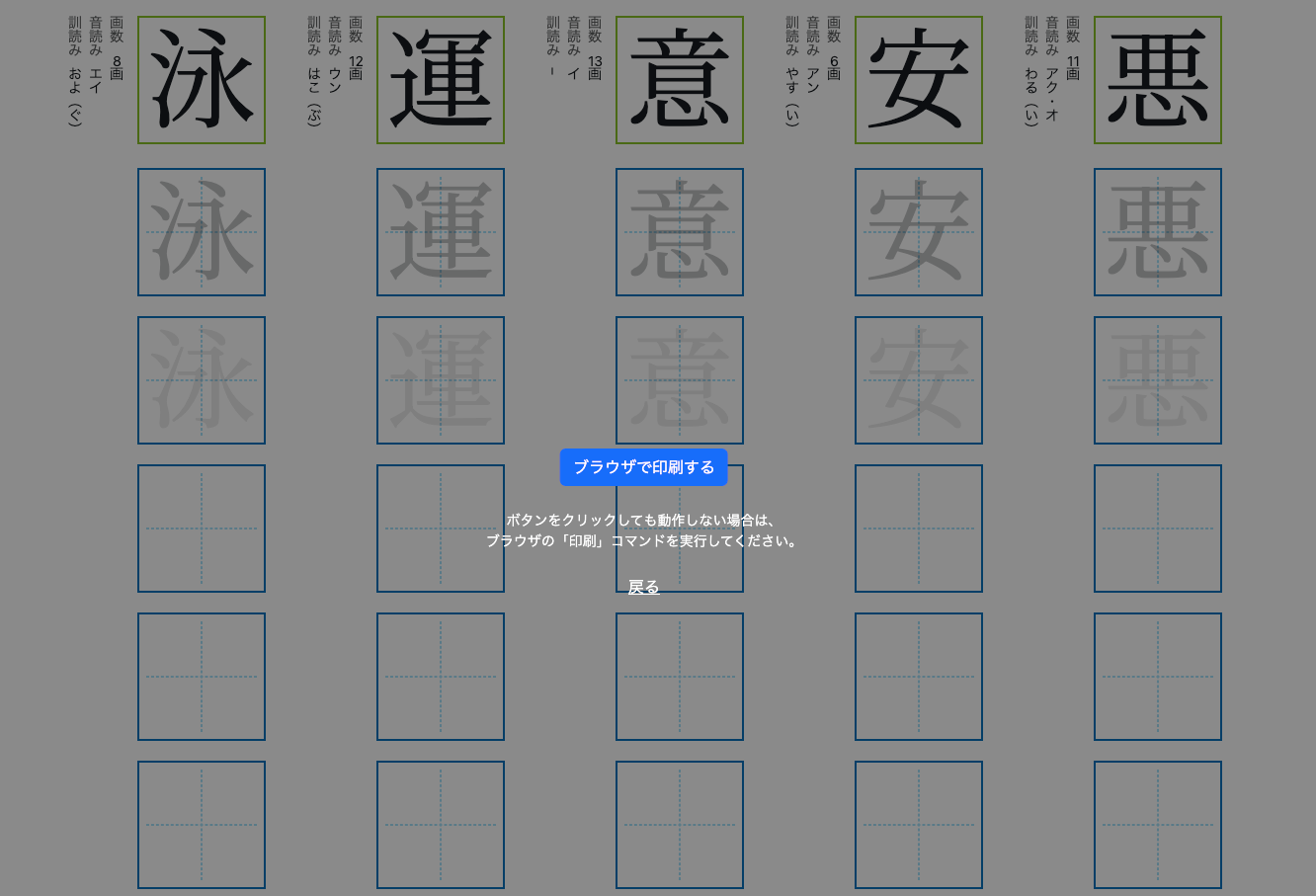1316x896 pixels.
Task: Select the black model kanji 泳 in green box
Action: [x=202, y=80]
